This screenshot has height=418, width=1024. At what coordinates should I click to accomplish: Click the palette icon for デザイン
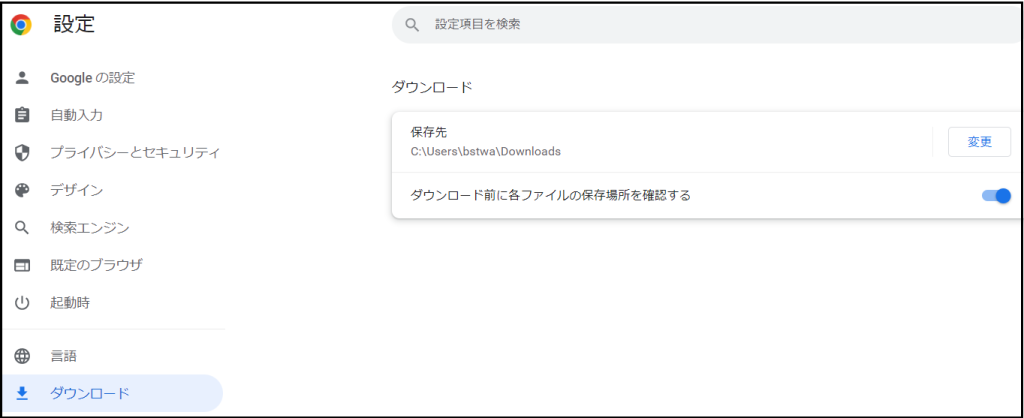22,190
